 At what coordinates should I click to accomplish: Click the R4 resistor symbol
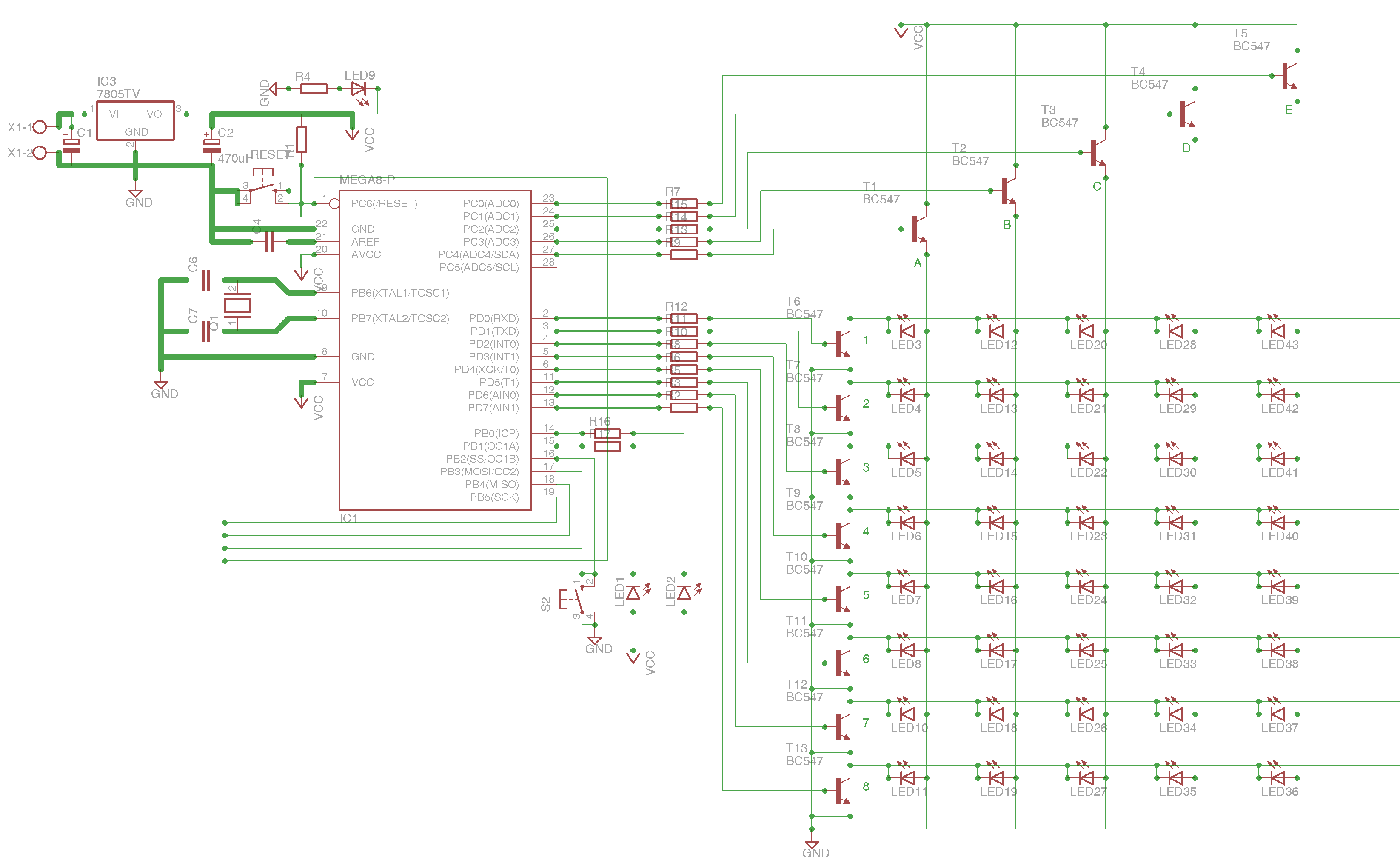313,89
